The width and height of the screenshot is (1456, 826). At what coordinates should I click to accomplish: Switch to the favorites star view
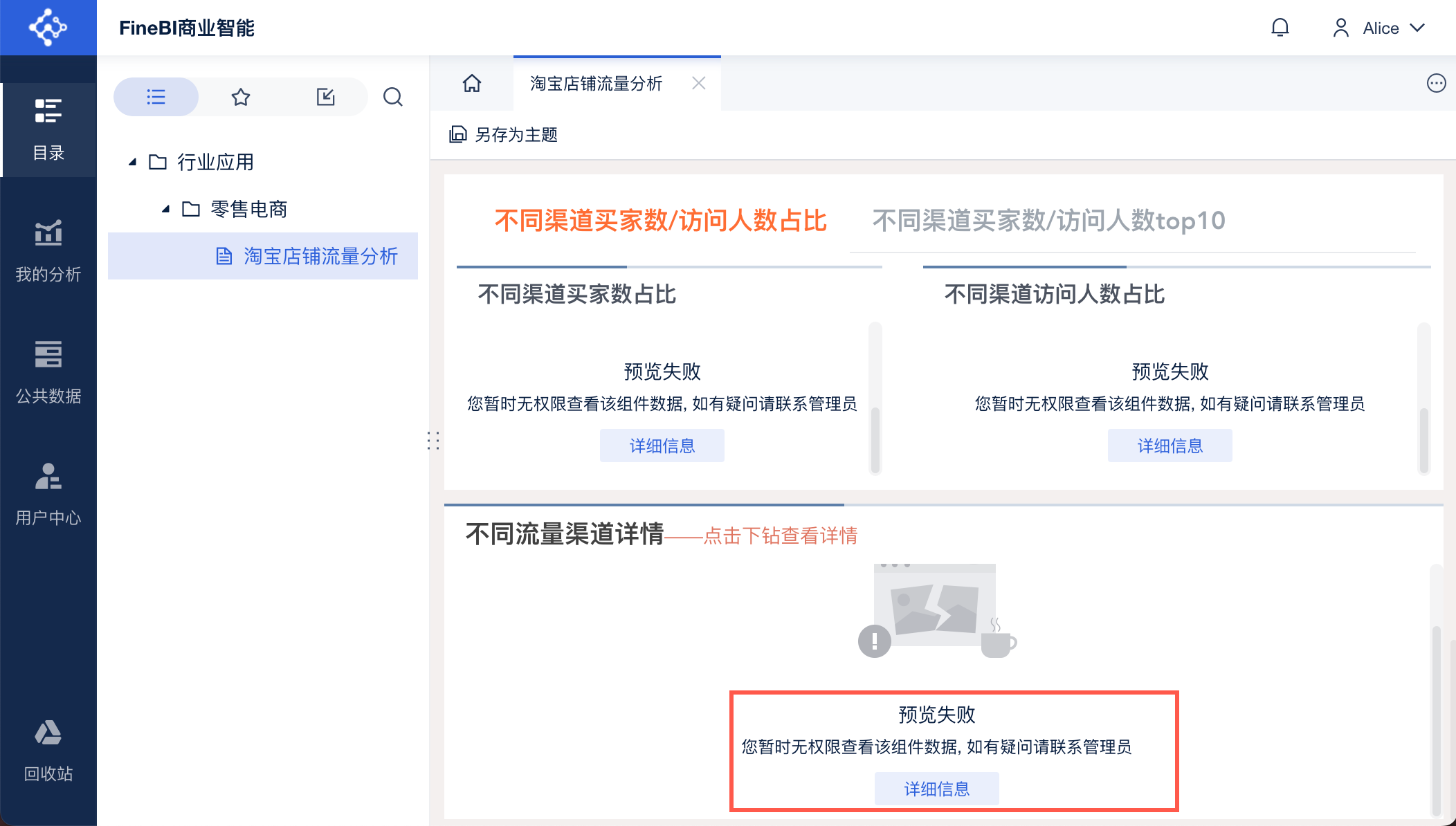click(241, 97)
